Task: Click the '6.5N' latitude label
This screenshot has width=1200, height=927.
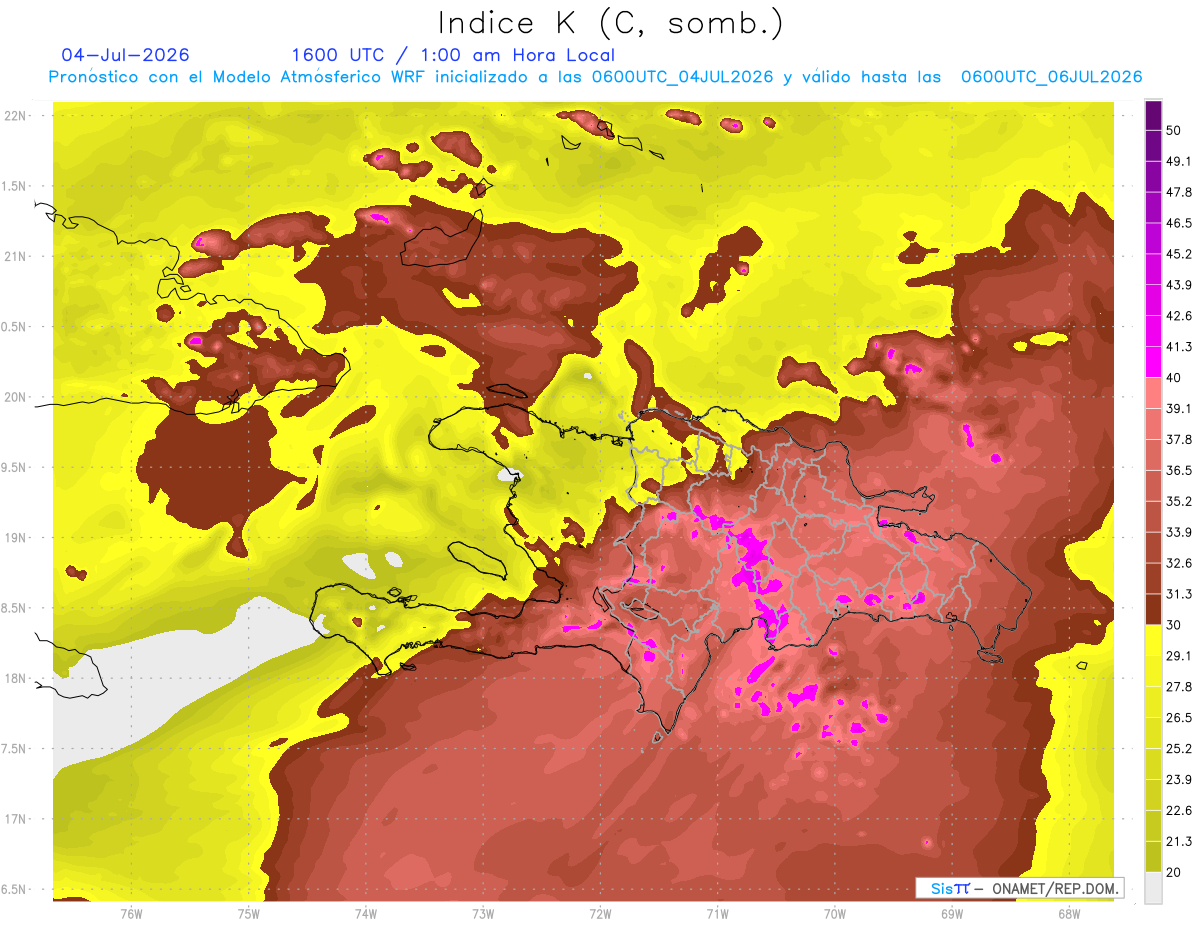Action: [14, 889]
